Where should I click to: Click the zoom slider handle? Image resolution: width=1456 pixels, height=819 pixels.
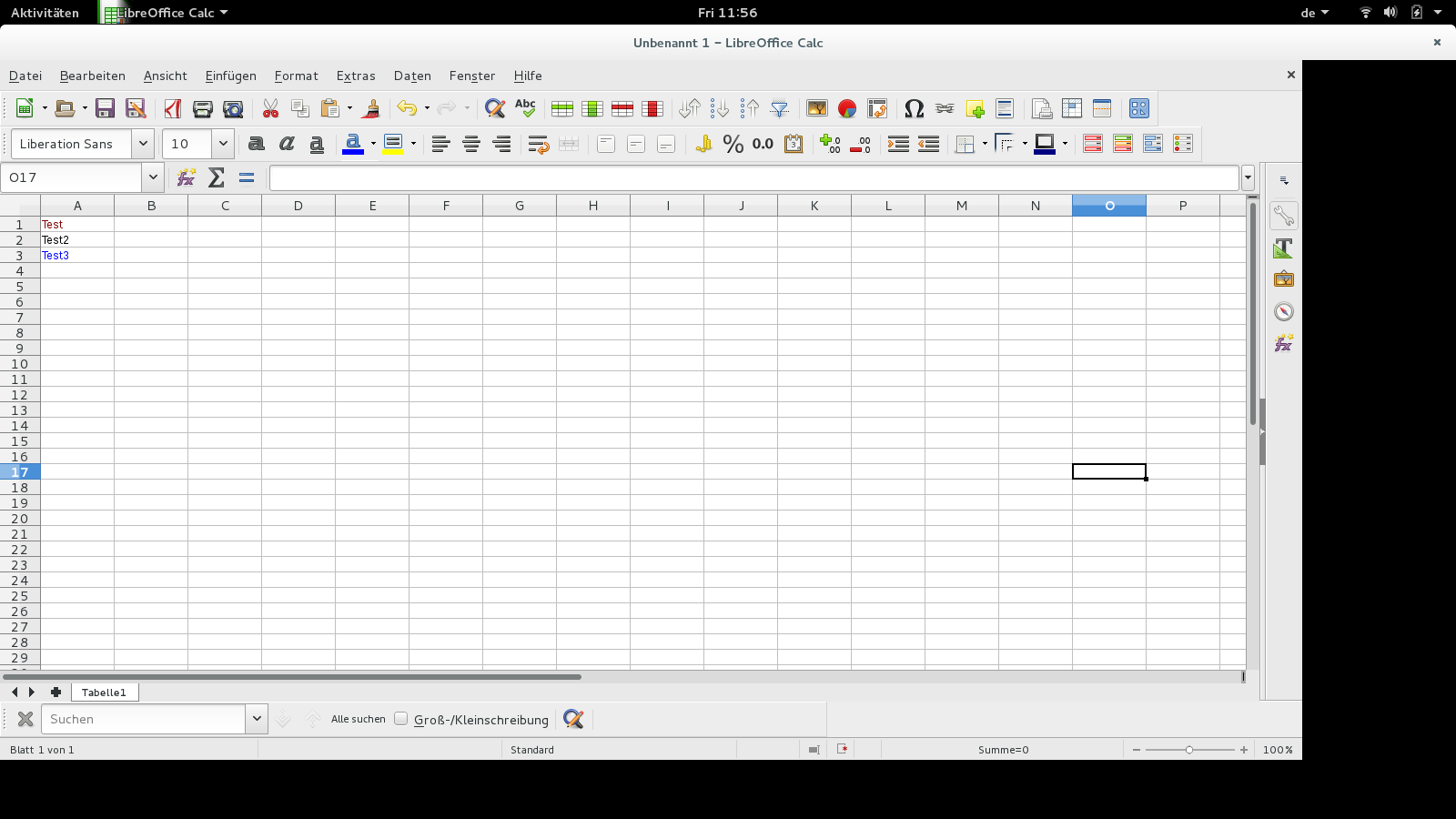1189,750
